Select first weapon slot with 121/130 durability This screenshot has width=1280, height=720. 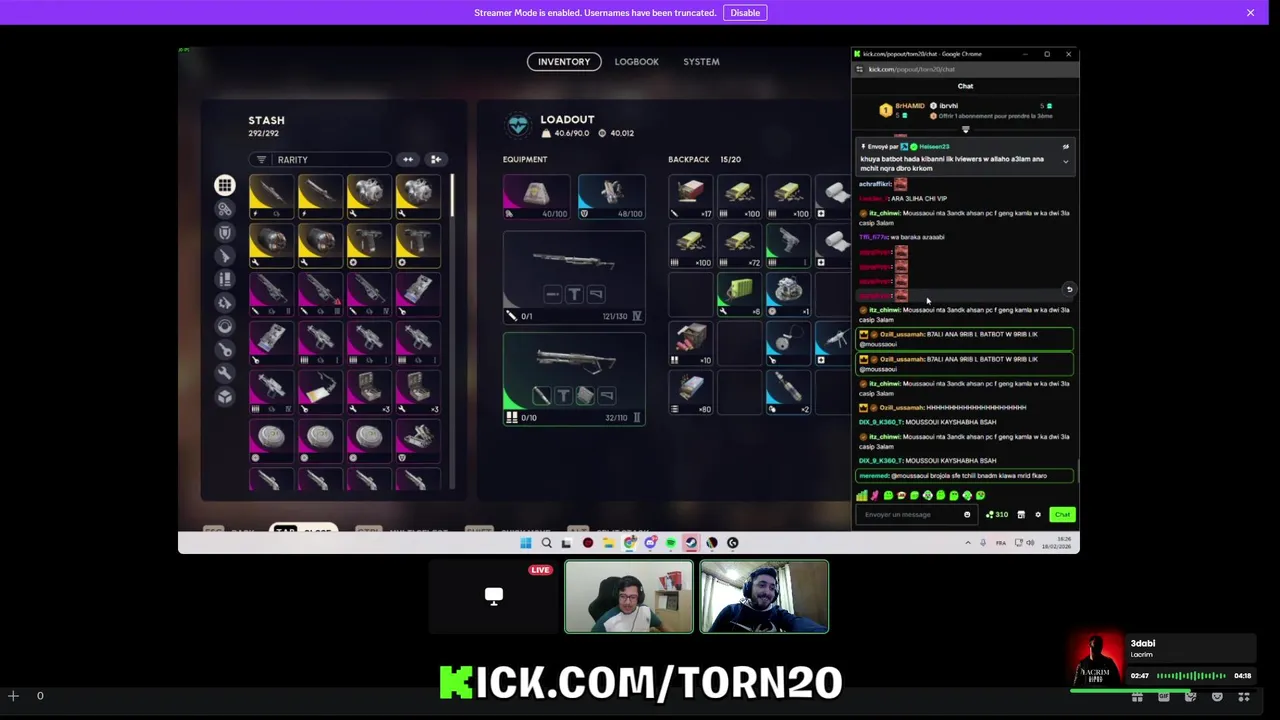[x=574, y=277]
